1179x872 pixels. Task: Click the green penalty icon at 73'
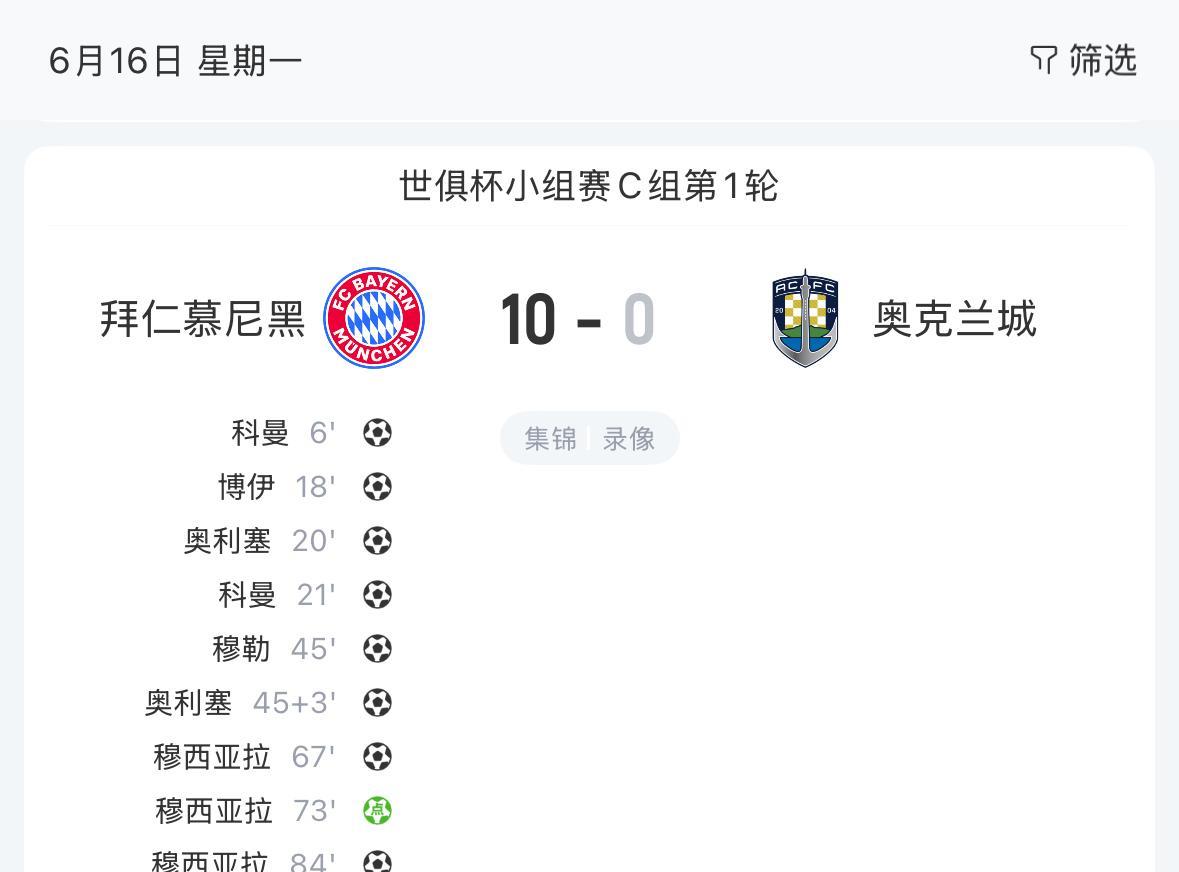tap(377, 811)
